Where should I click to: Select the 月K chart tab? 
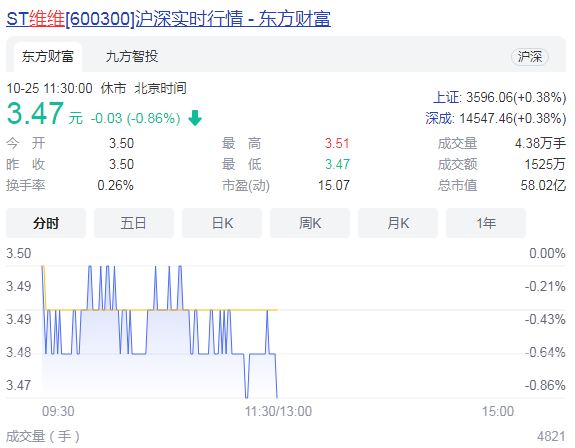pyautogui.click(x=398, y=223)
